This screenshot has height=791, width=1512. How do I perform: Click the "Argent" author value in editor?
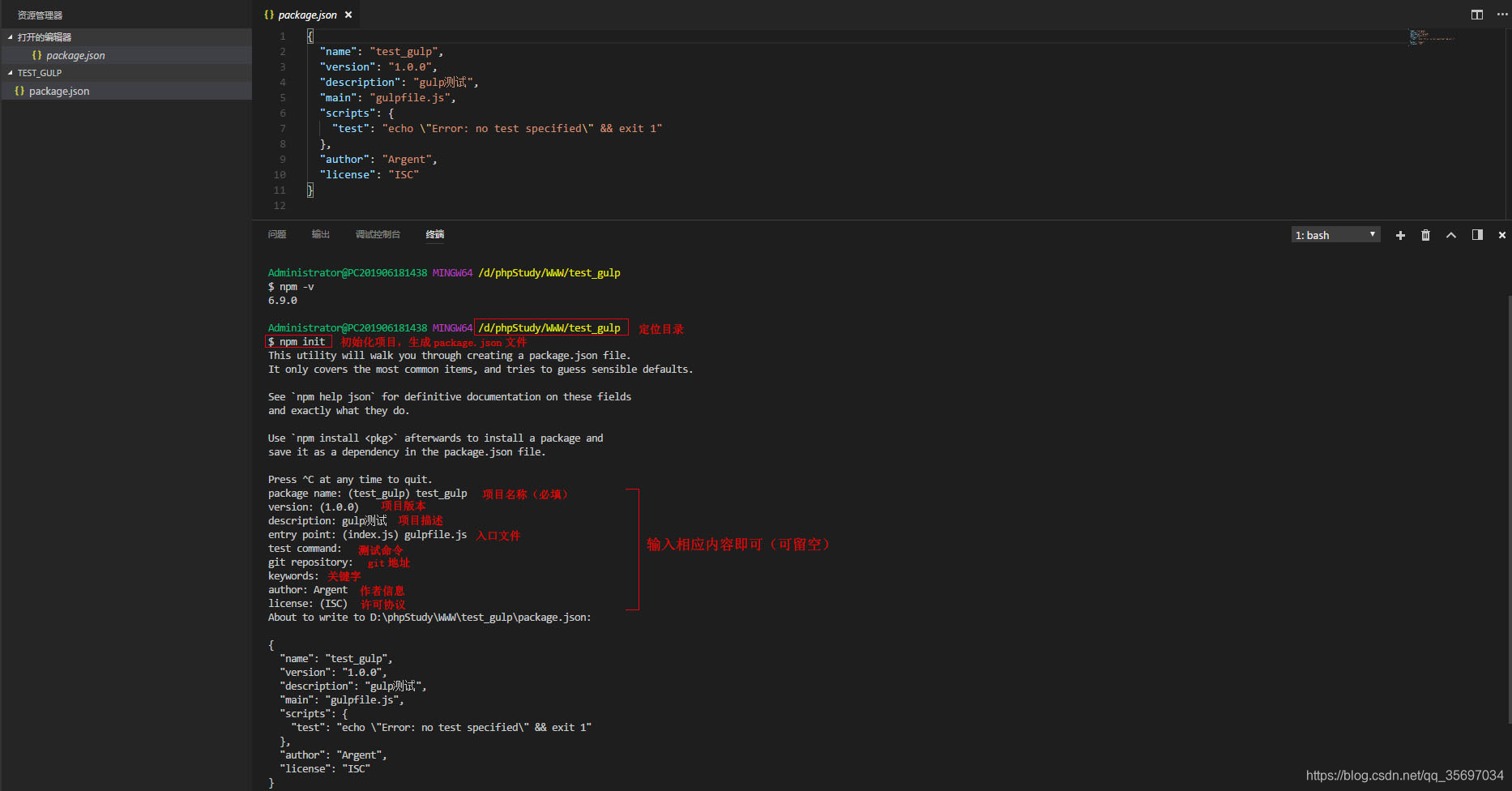pos(407,159)
